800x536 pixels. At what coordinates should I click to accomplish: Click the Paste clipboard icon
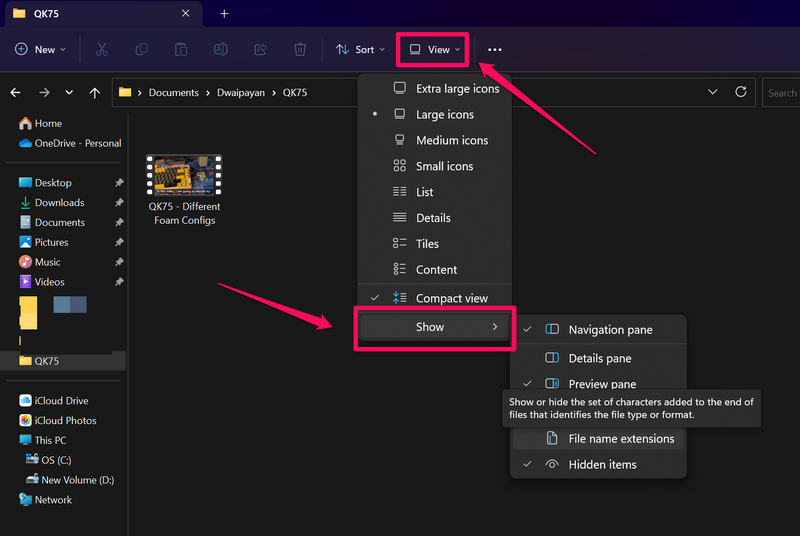[x=181, y=49]
